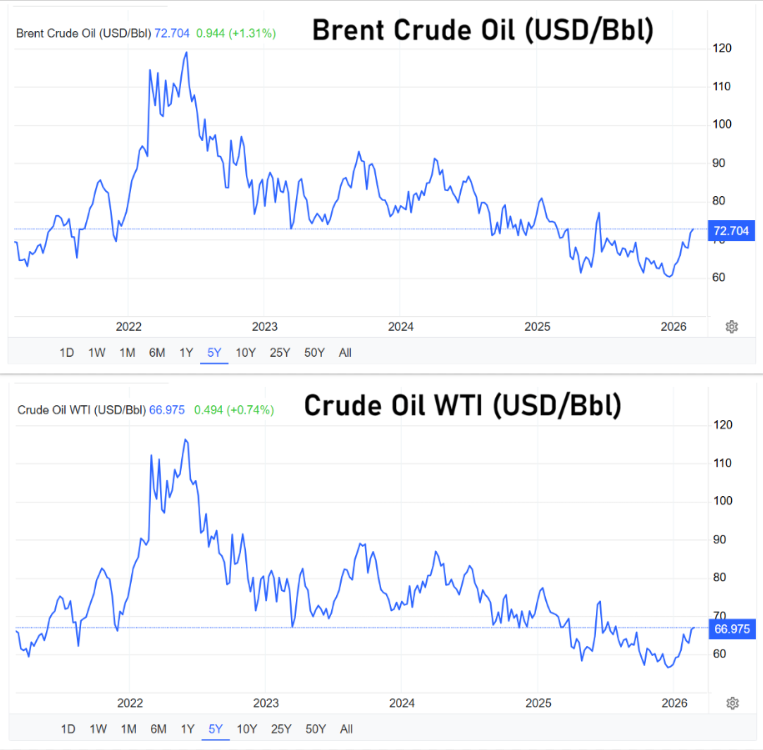Select 1D range on WTI chart
The image size is (763, 750).
(67, 729)
